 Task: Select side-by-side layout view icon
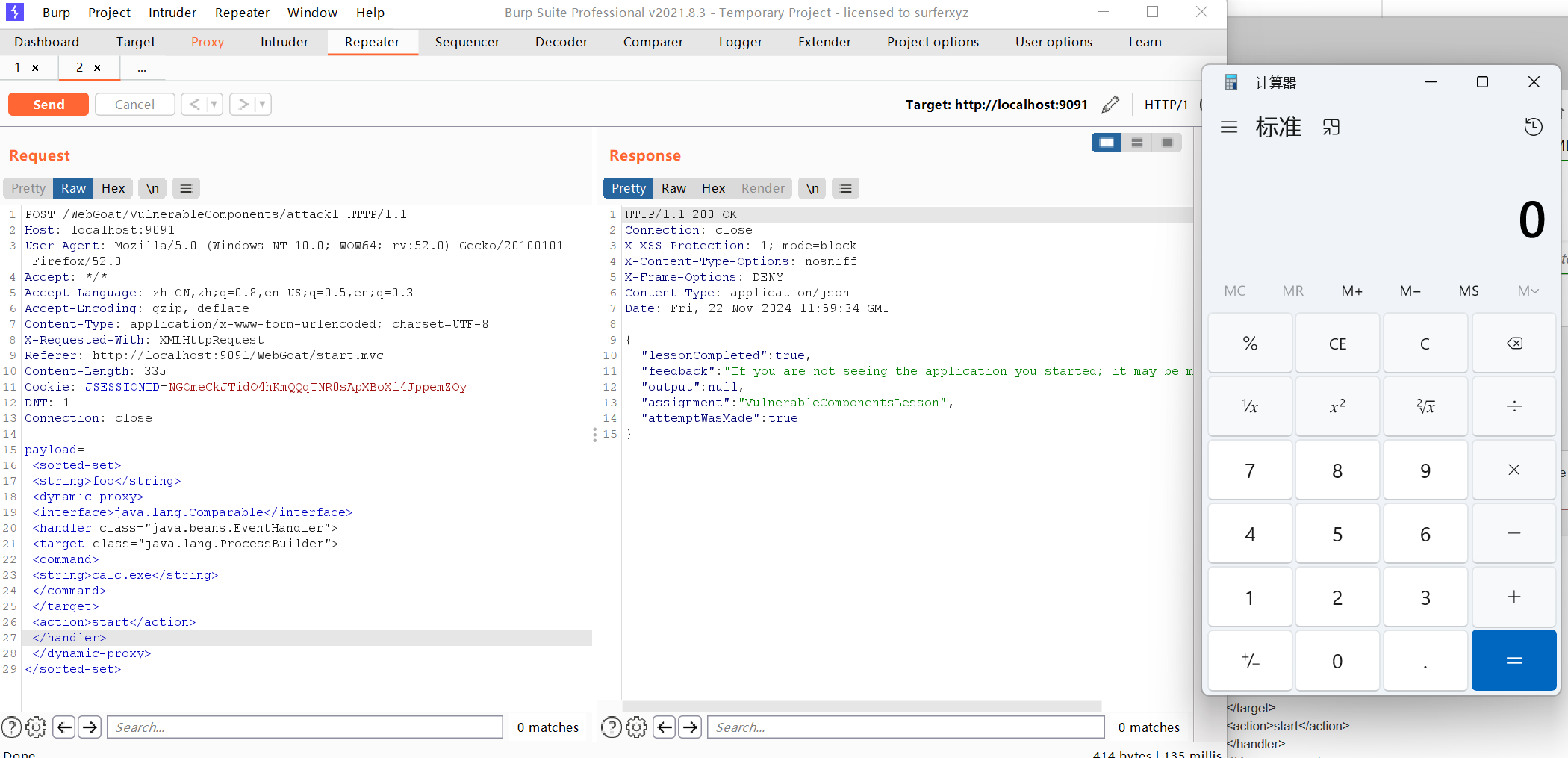(x=1107, y=143)
